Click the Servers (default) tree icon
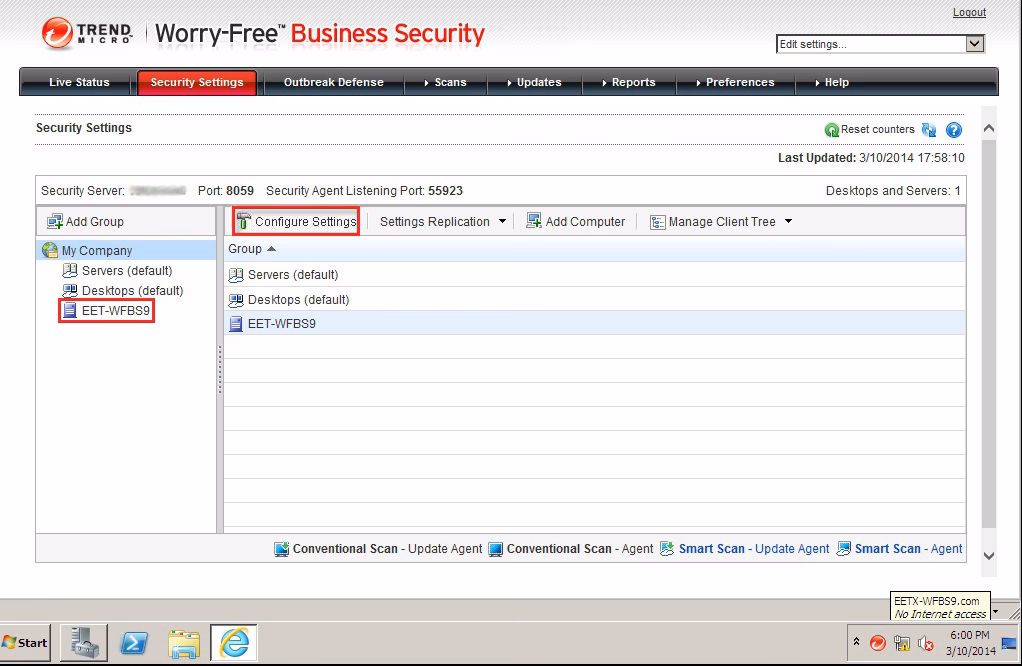Image resolution: width=1022 pixels, height=666 pixels. (x=70, y=270)
